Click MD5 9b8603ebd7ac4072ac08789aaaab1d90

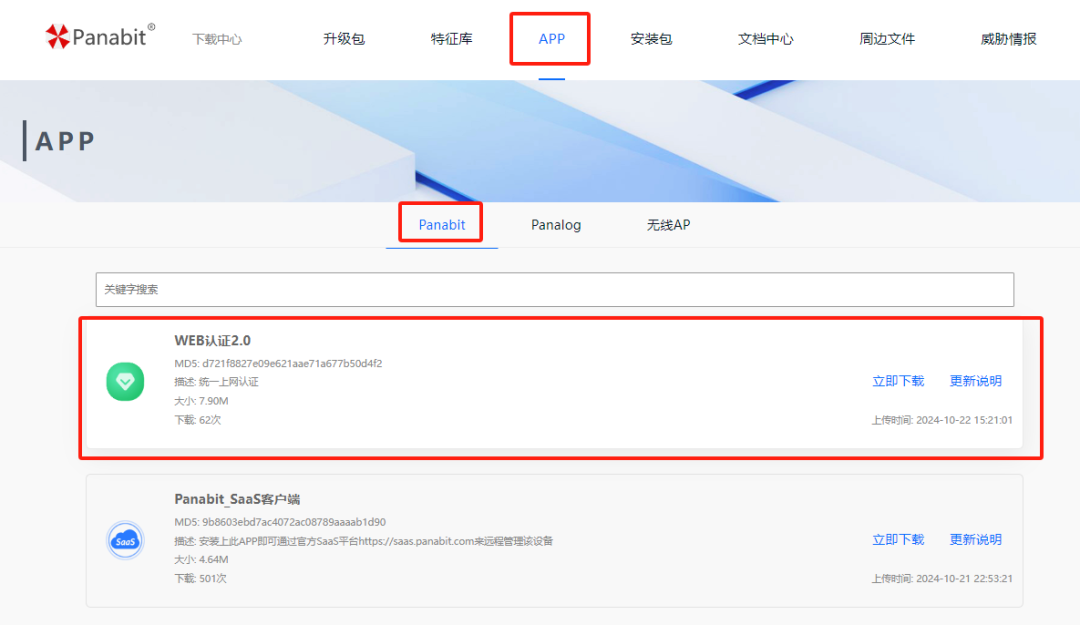(280, 522)
